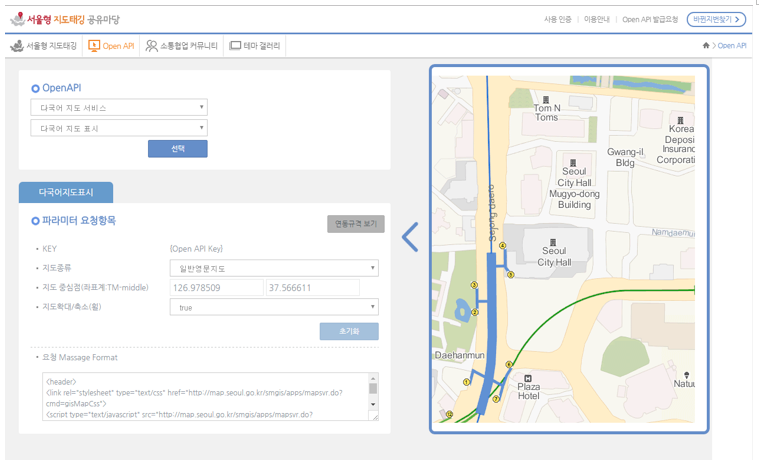Open the Open API 발급요청 link
The image size is (759, 474).
click(x=650, y=19)
